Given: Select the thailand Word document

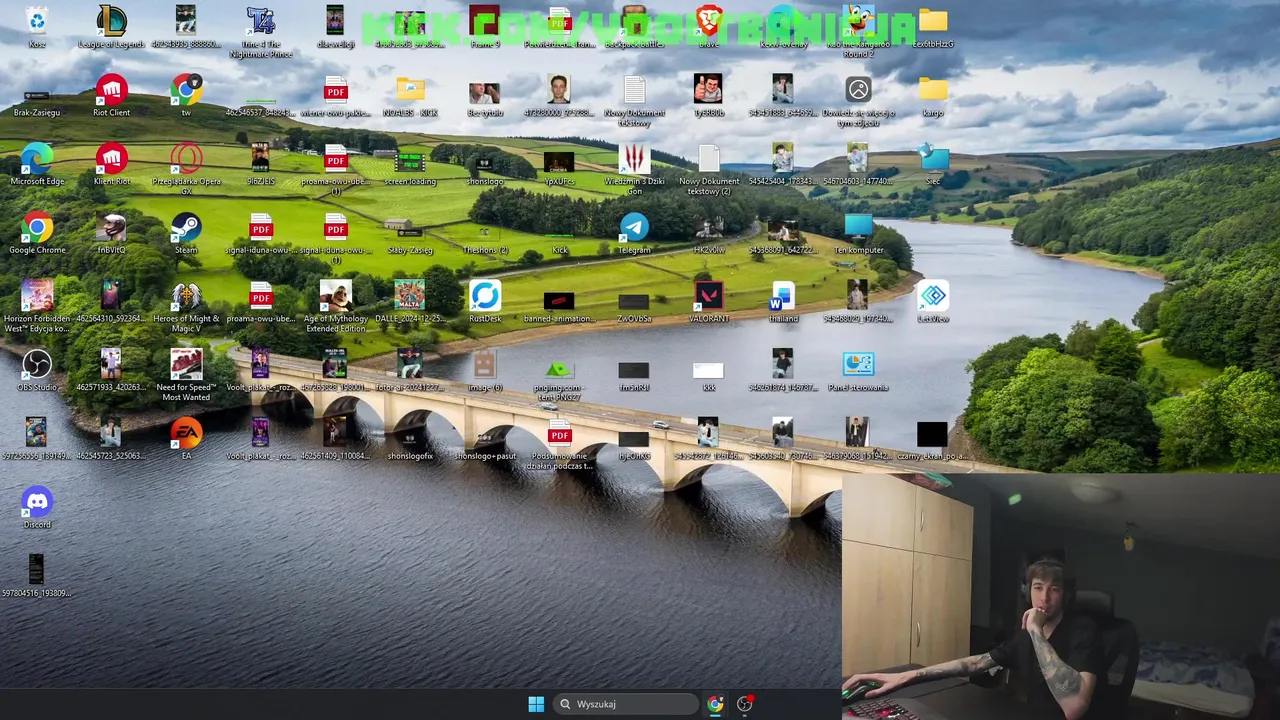Looking at the screenshot, I should tap(783, 301).
